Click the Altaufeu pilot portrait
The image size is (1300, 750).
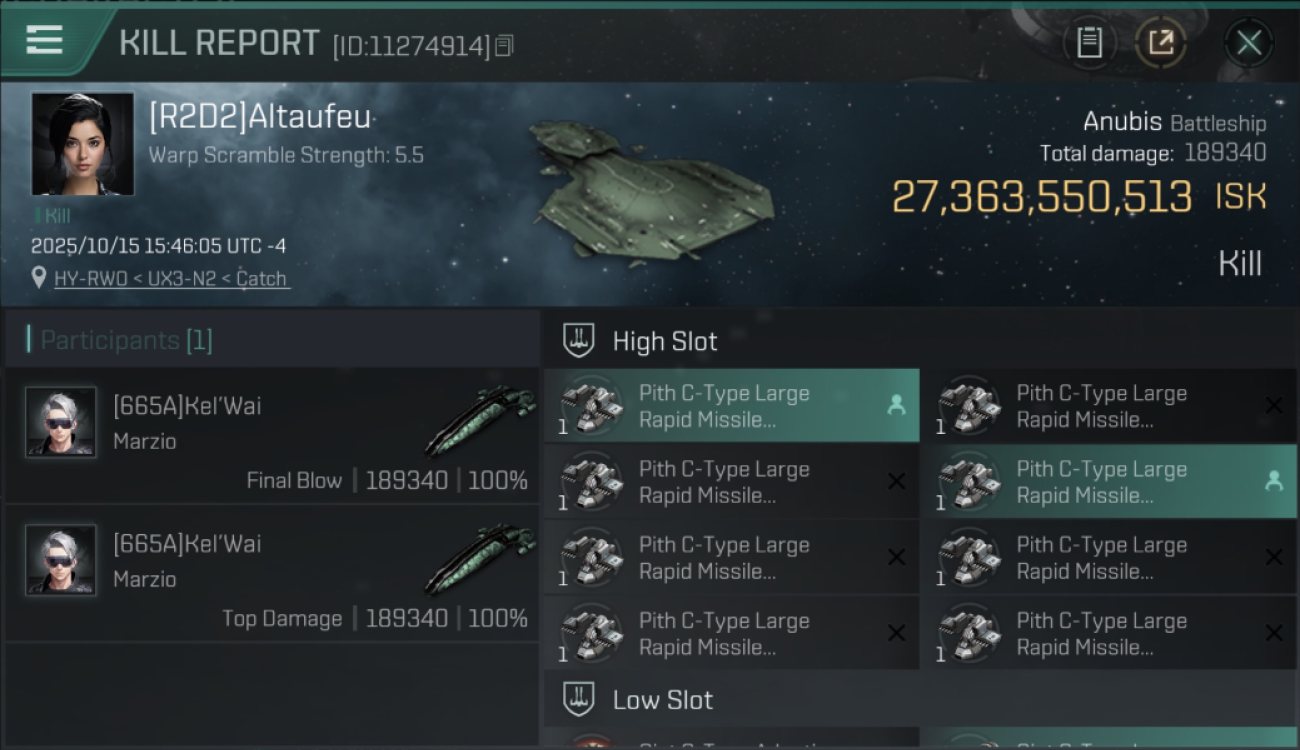click(82, 143)
